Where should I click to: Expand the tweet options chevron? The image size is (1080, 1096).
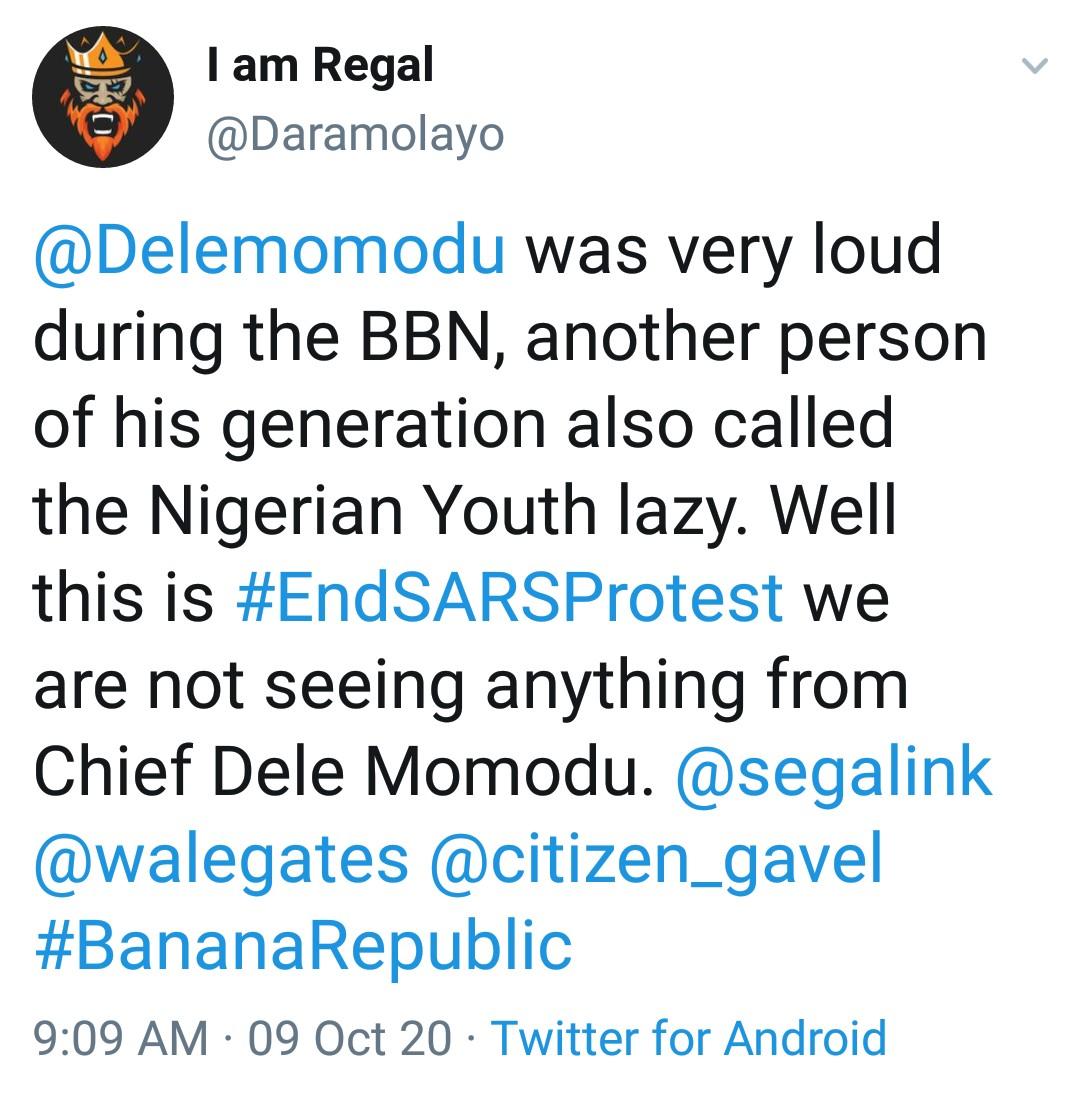(1035, 66)
